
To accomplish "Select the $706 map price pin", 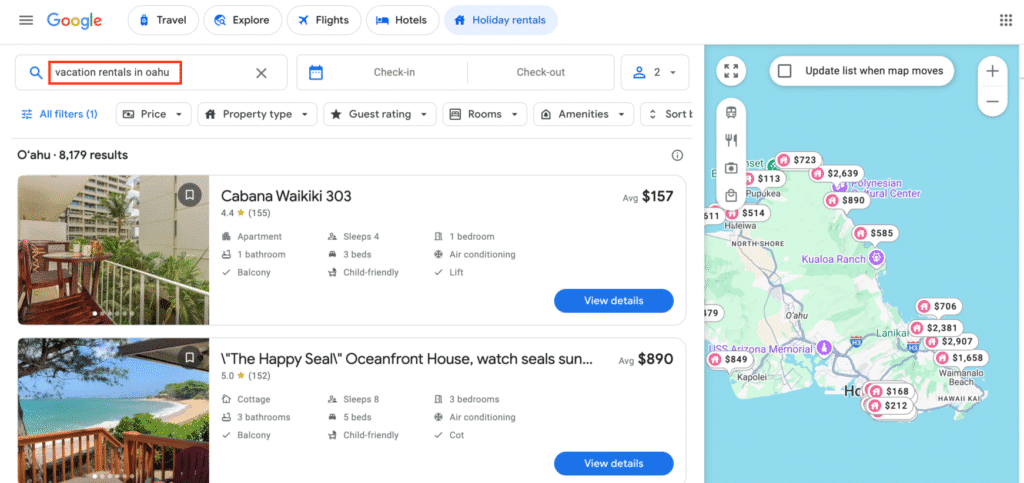I will click(x=938, y=306).
